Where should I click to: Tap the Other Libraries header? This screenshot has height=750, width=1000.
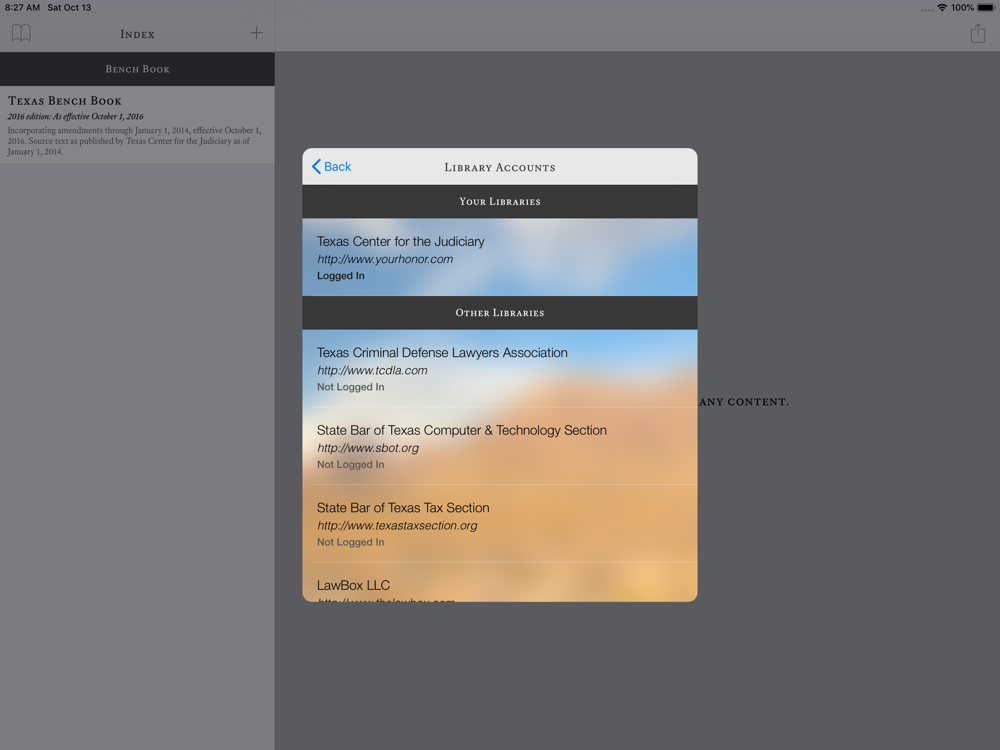499,312
